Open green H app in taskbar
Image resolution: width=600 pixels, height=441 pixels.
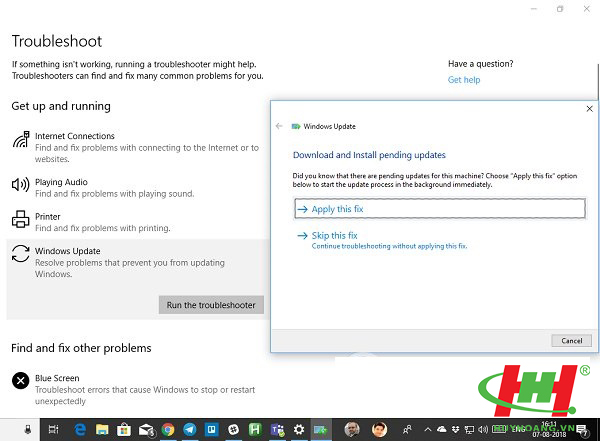[x=255, y=430]
